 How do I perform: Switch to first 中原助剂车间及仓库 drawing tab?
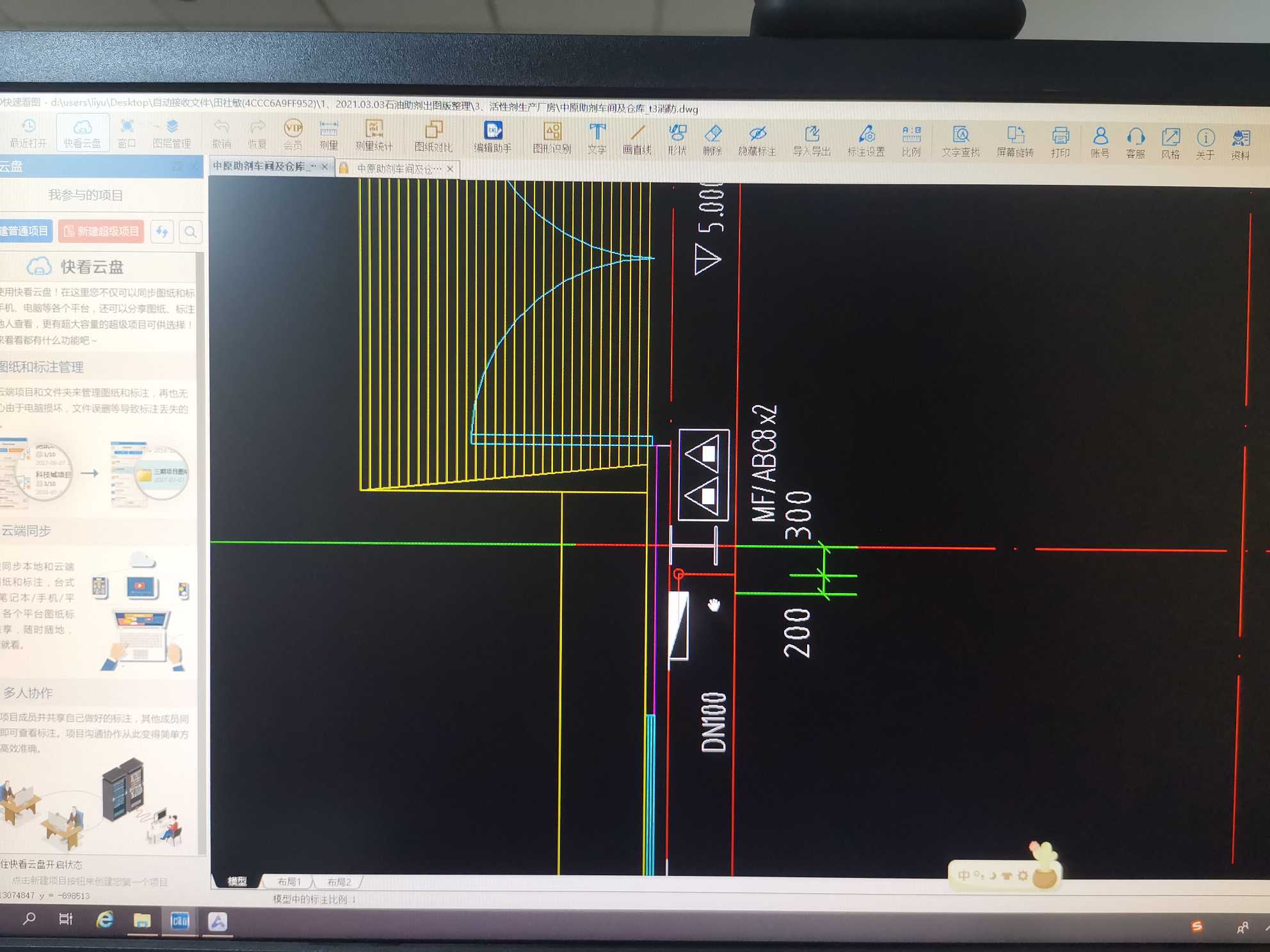click(x=264, y=166)
